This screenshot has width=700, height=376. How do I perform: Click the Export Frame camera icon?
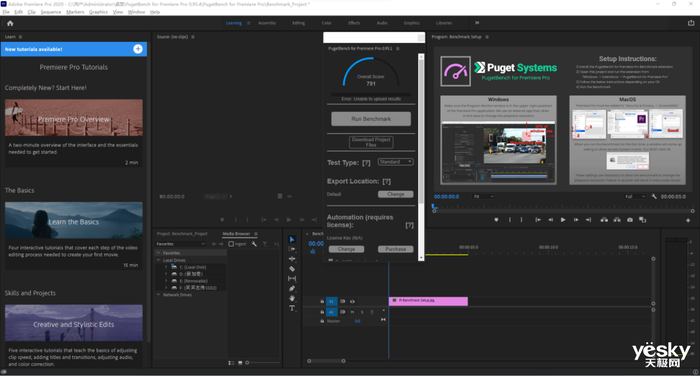coord(630,220)
